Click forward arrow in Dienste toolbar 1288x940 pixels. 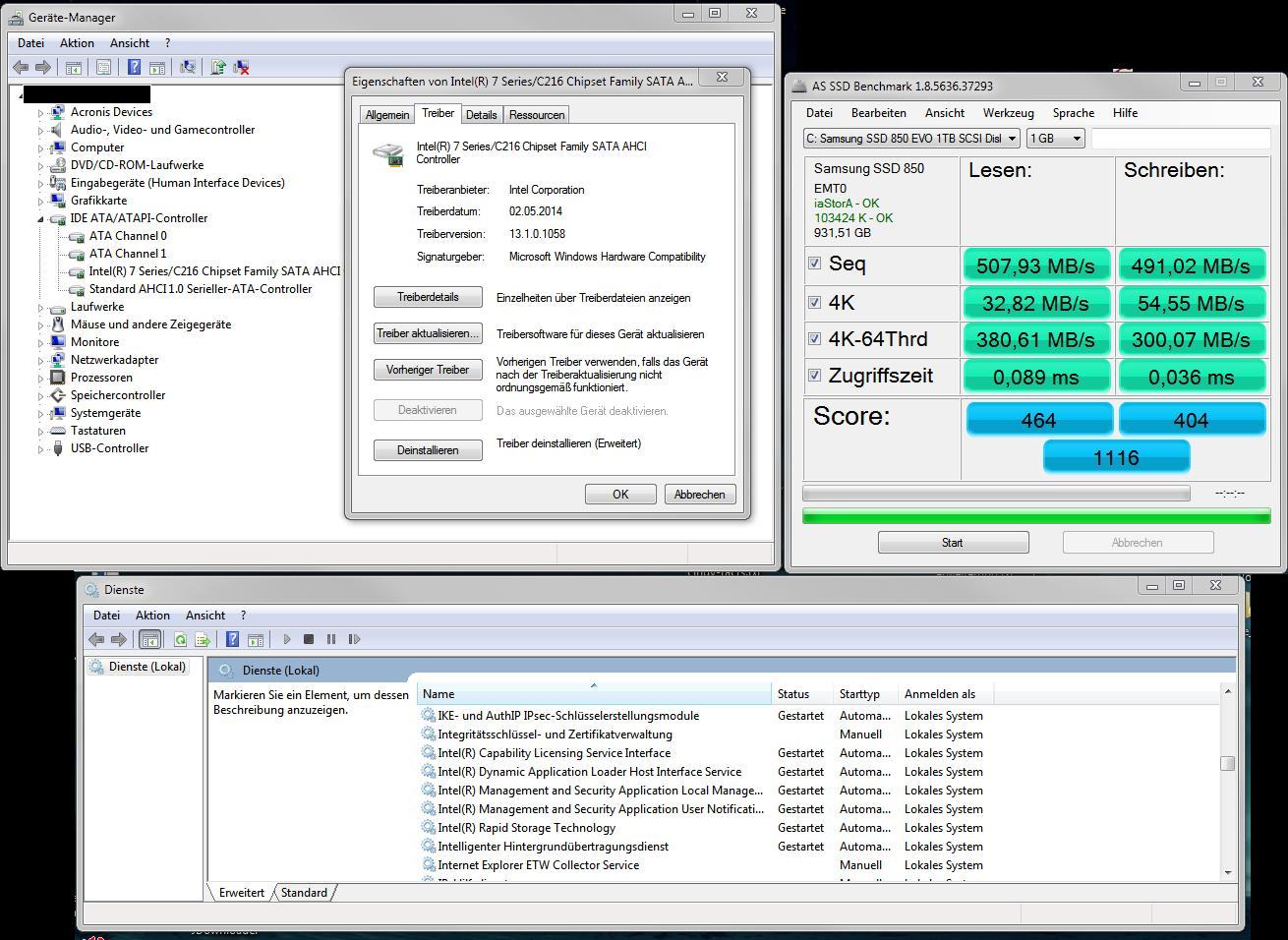tap(119, 639)
